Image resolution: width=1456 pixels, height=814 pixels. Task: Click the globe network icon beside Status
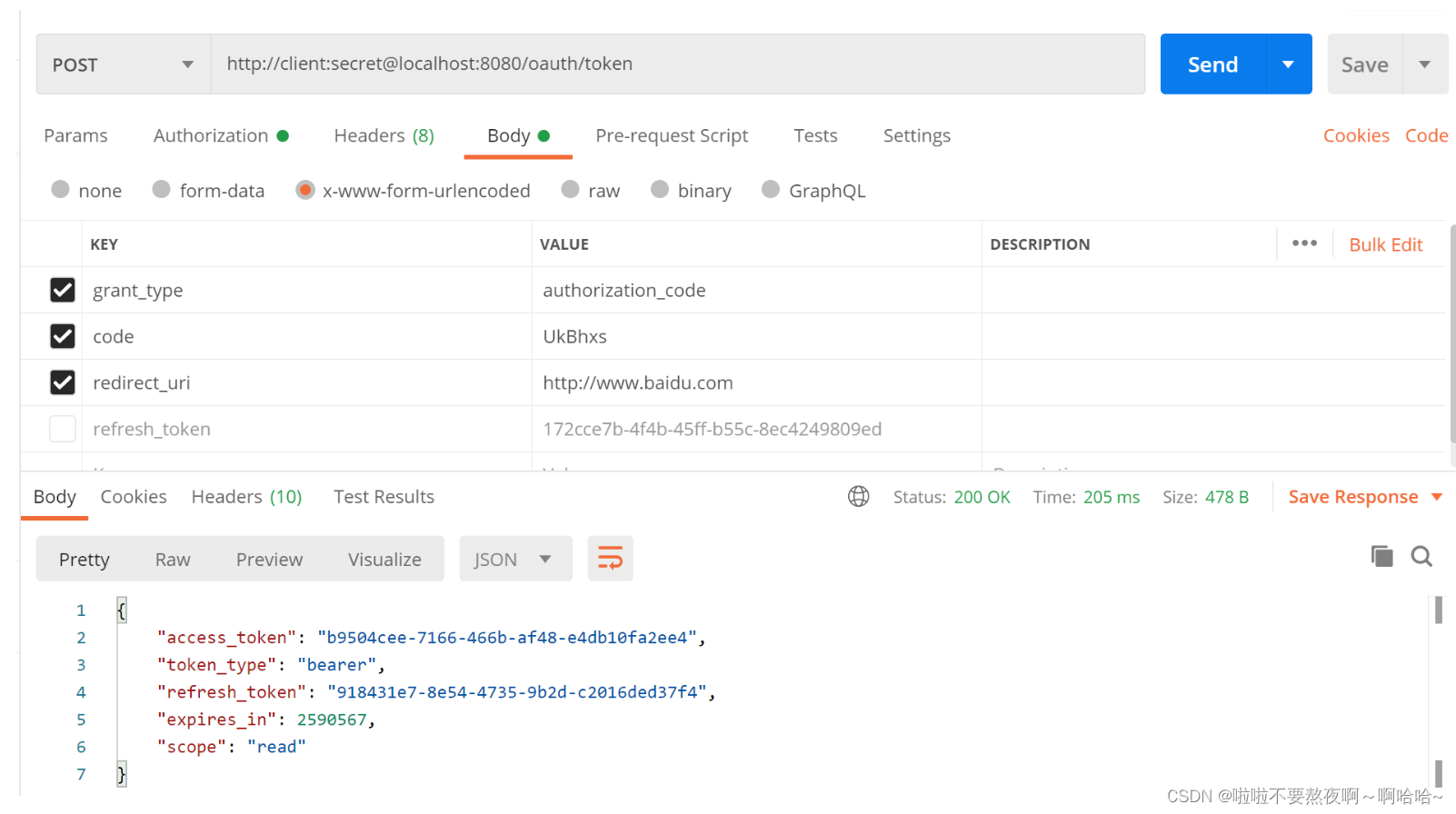(859, 496)
